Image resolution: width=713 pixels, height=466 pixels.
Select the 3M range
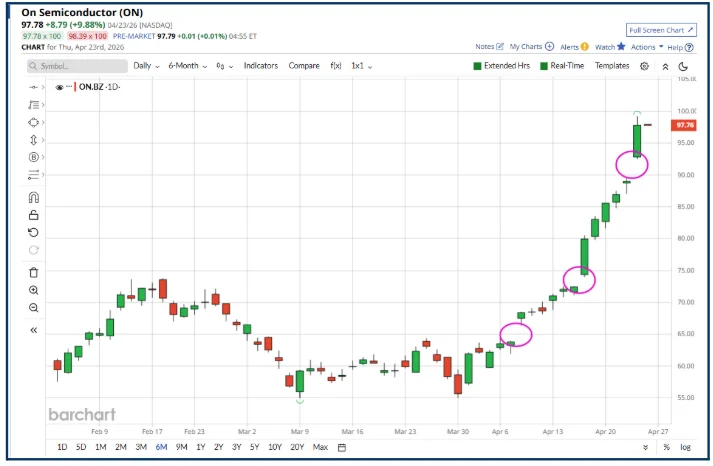click(x=141, y=447)
